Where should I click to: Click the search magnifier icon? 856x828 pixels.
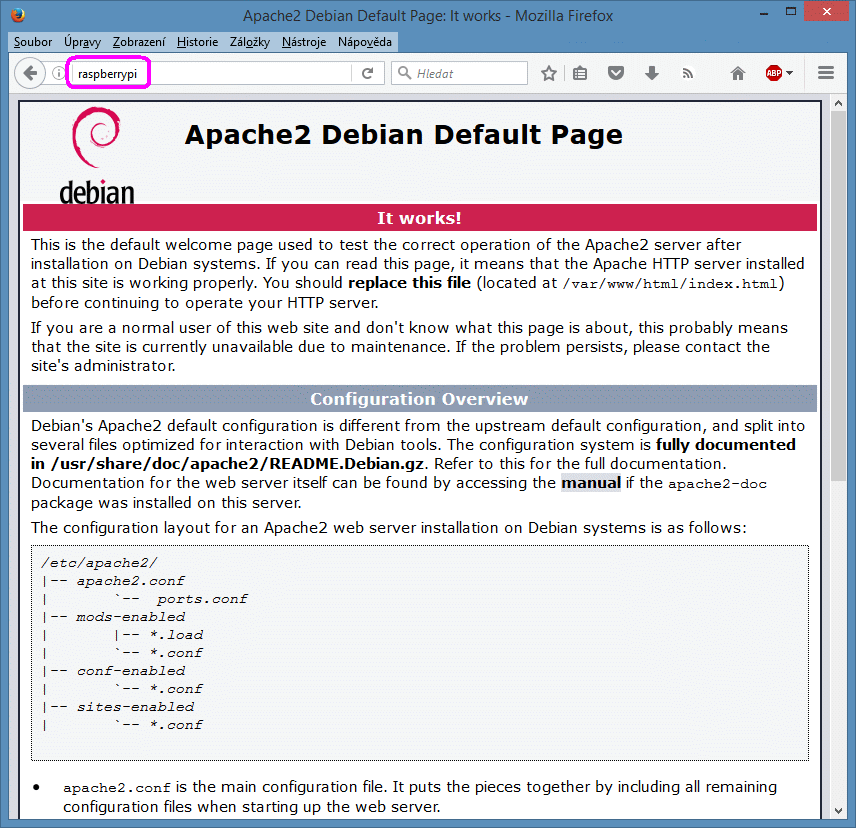[404, 73]
